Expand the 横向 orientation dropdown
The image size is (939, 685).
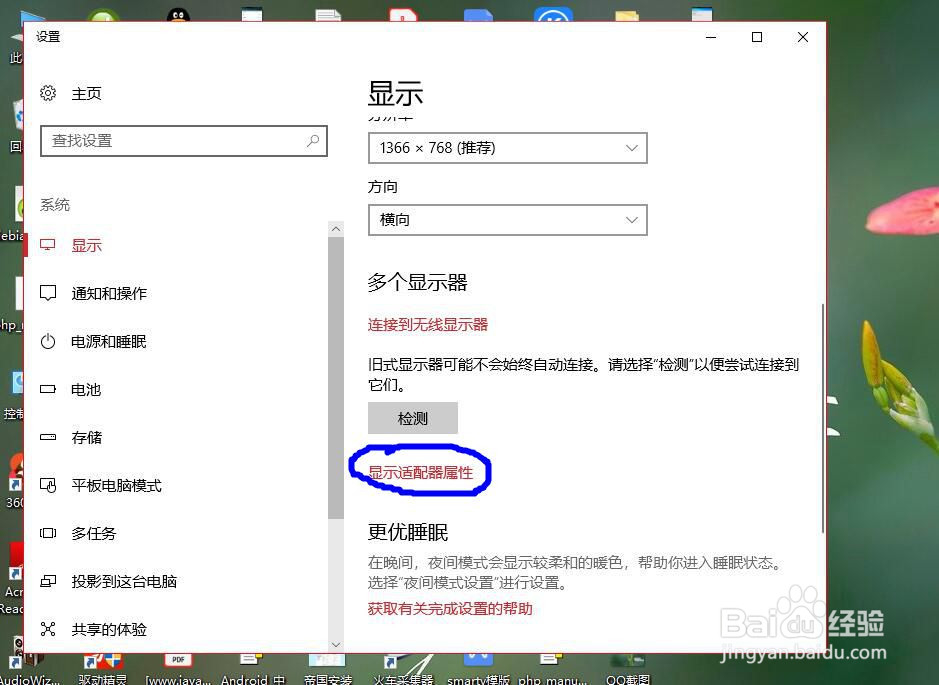click(x=507, y=219)
